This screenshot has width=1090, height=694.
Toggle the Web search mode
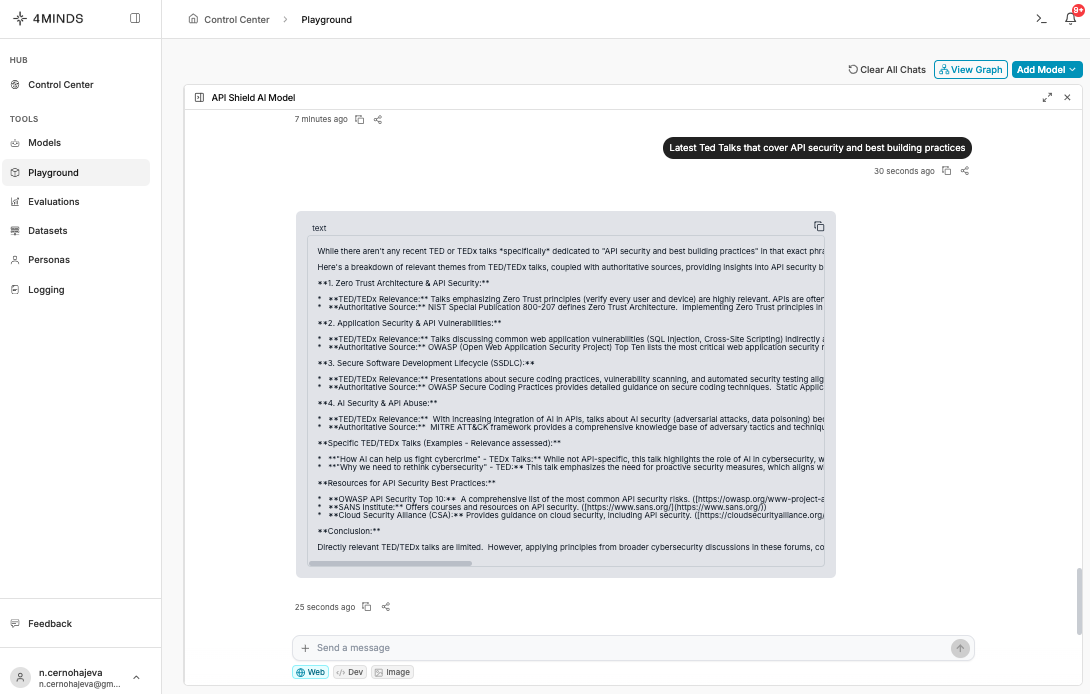pos(310,672)
